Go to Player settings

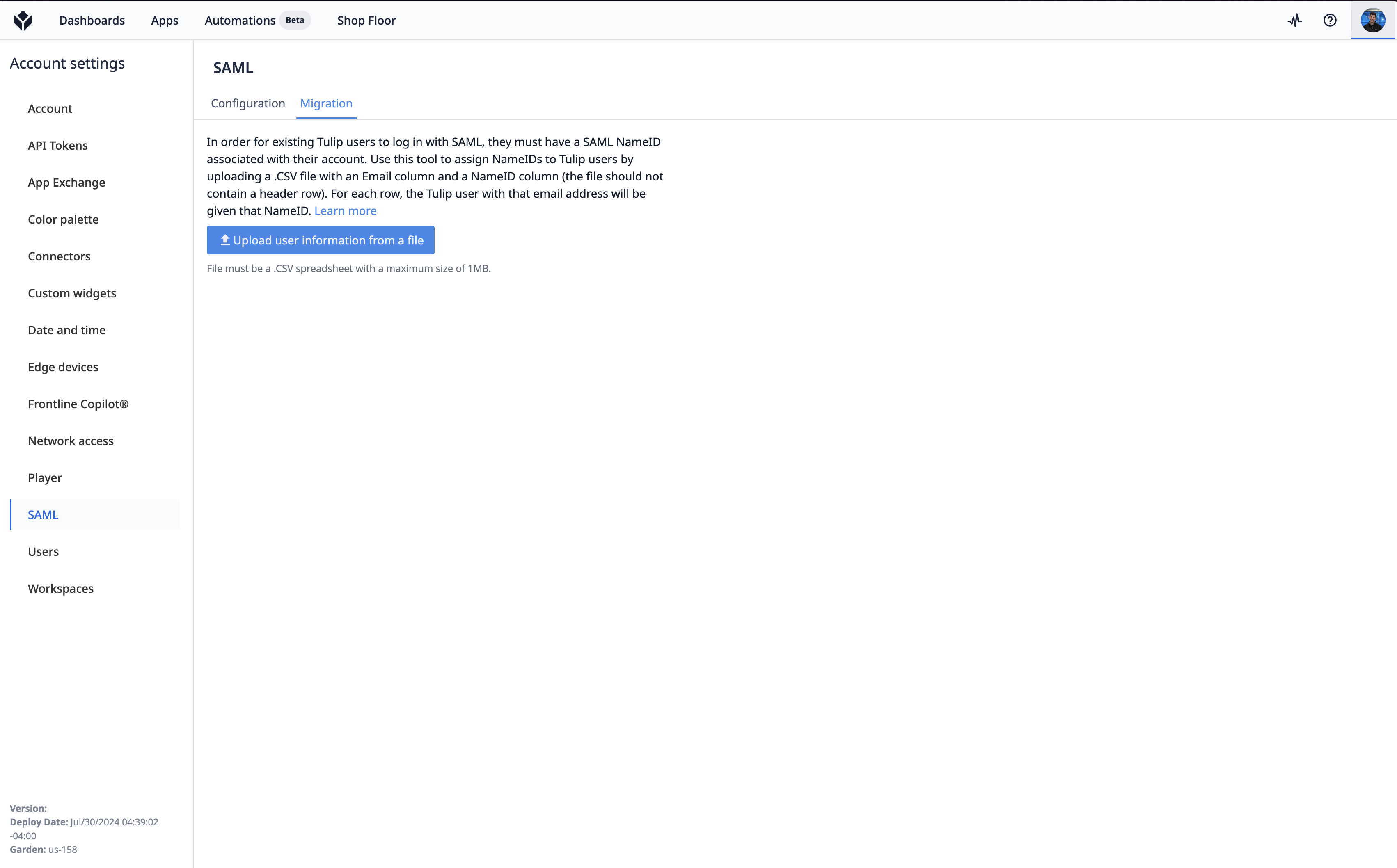45,477
